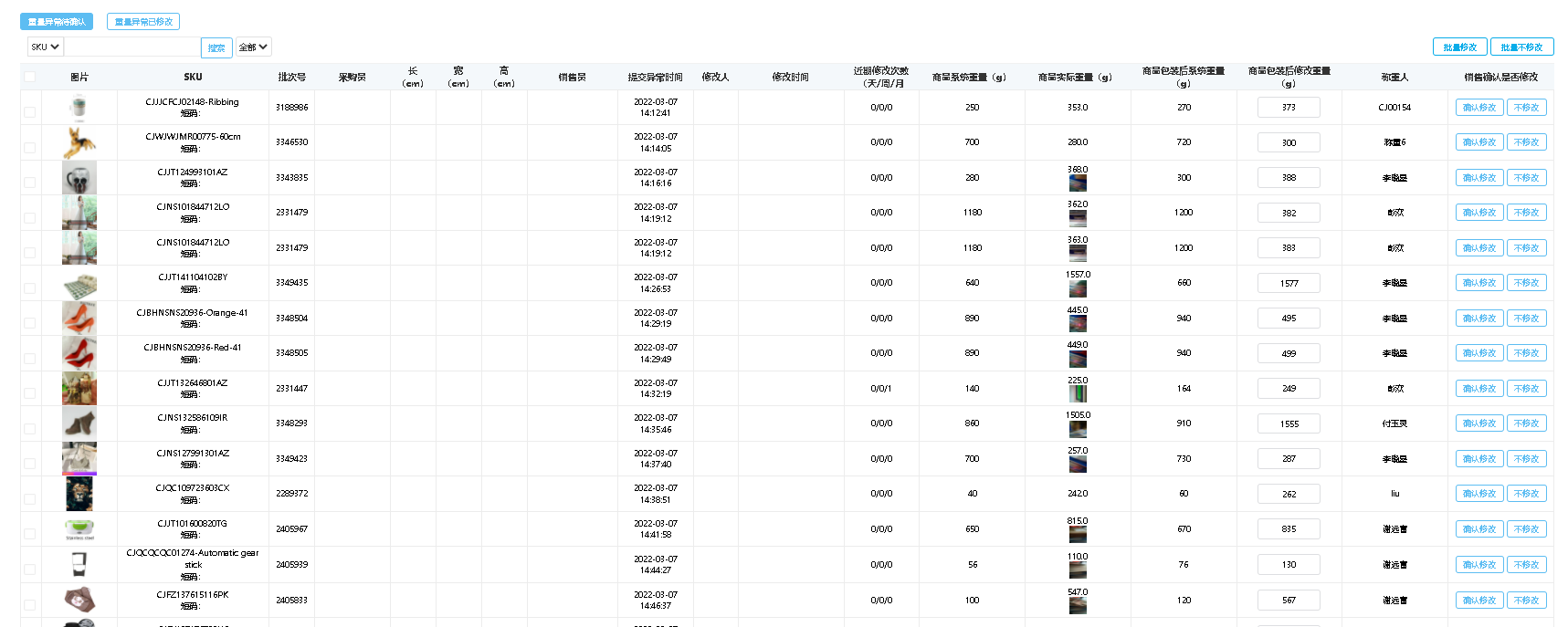Switch to the 重量异常待确认 tab

pos(57,21)
